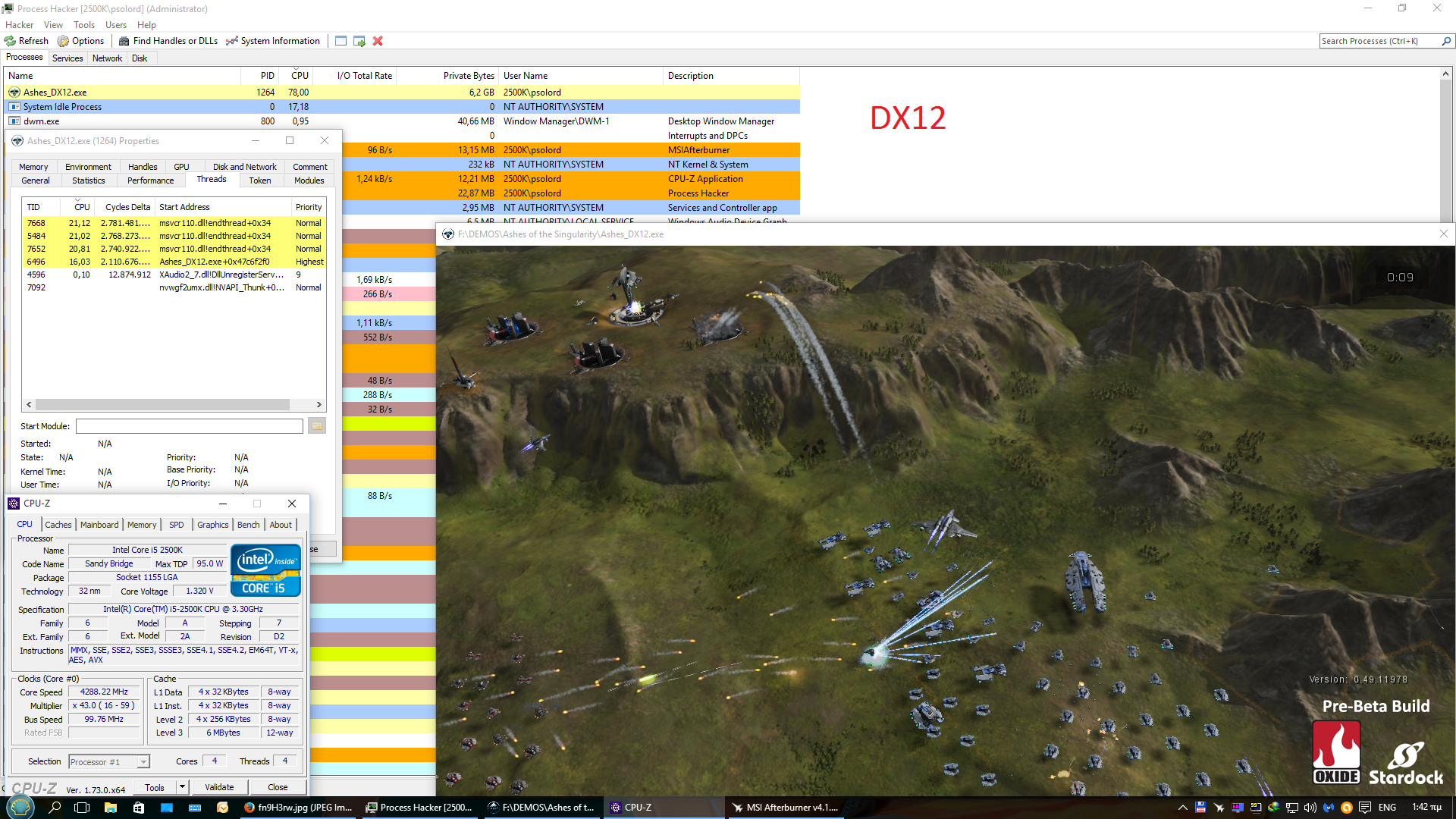Click the CPU-Z Tools button
The image size is (1456, 819).
coord(155,787)
